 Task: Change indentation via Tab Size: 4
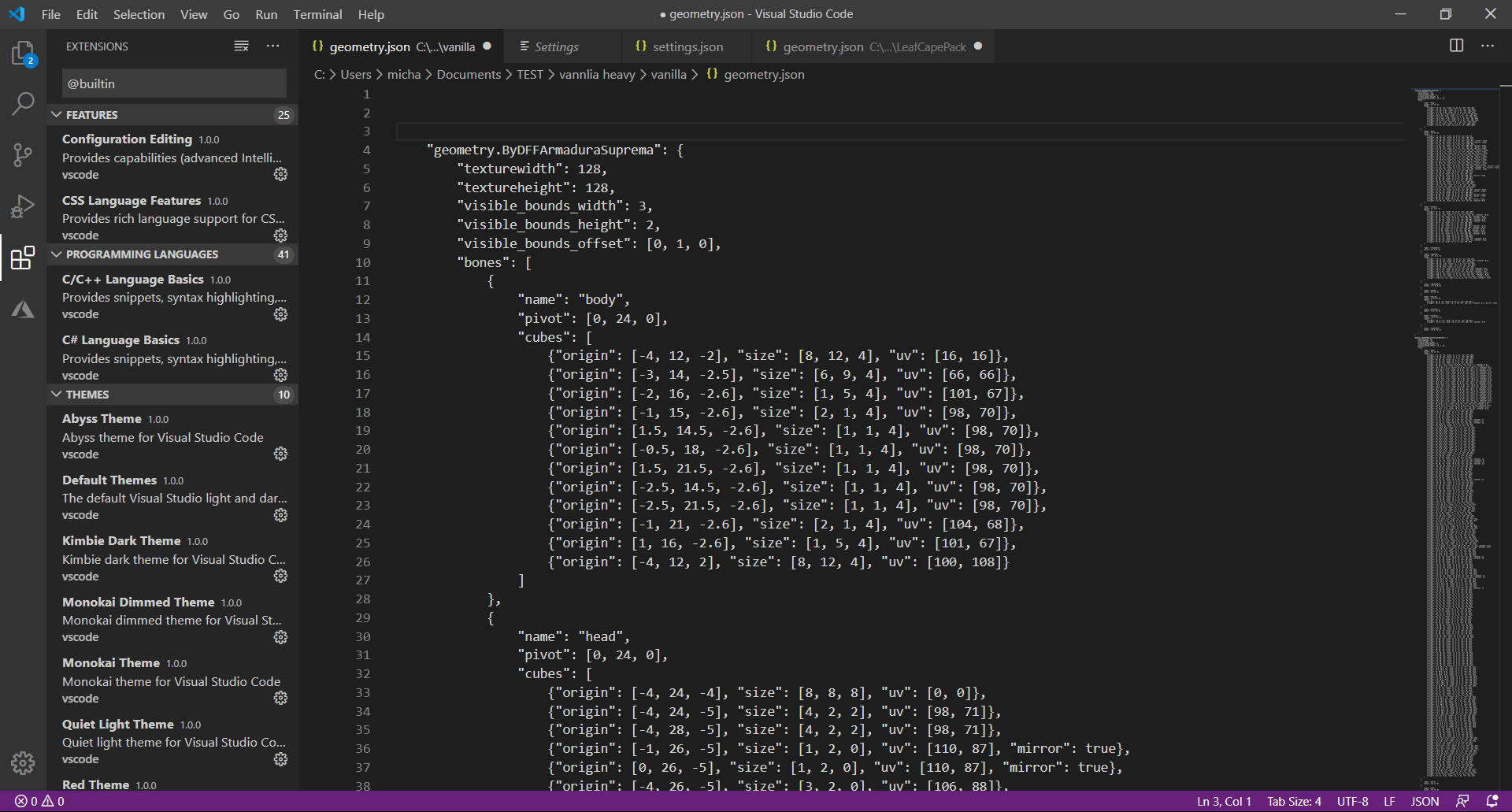[1294, 801]
